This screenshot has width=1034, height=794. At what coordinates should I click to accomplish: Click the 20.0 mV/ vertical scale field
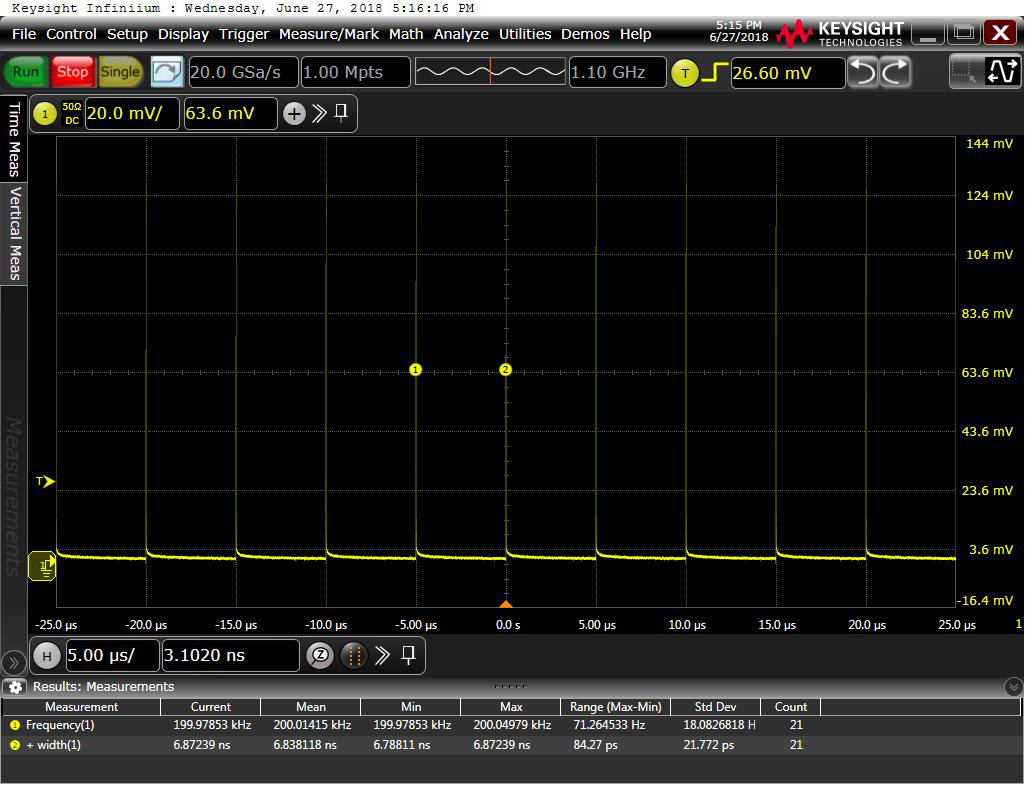pyautogui.click(x=132, y=114)
